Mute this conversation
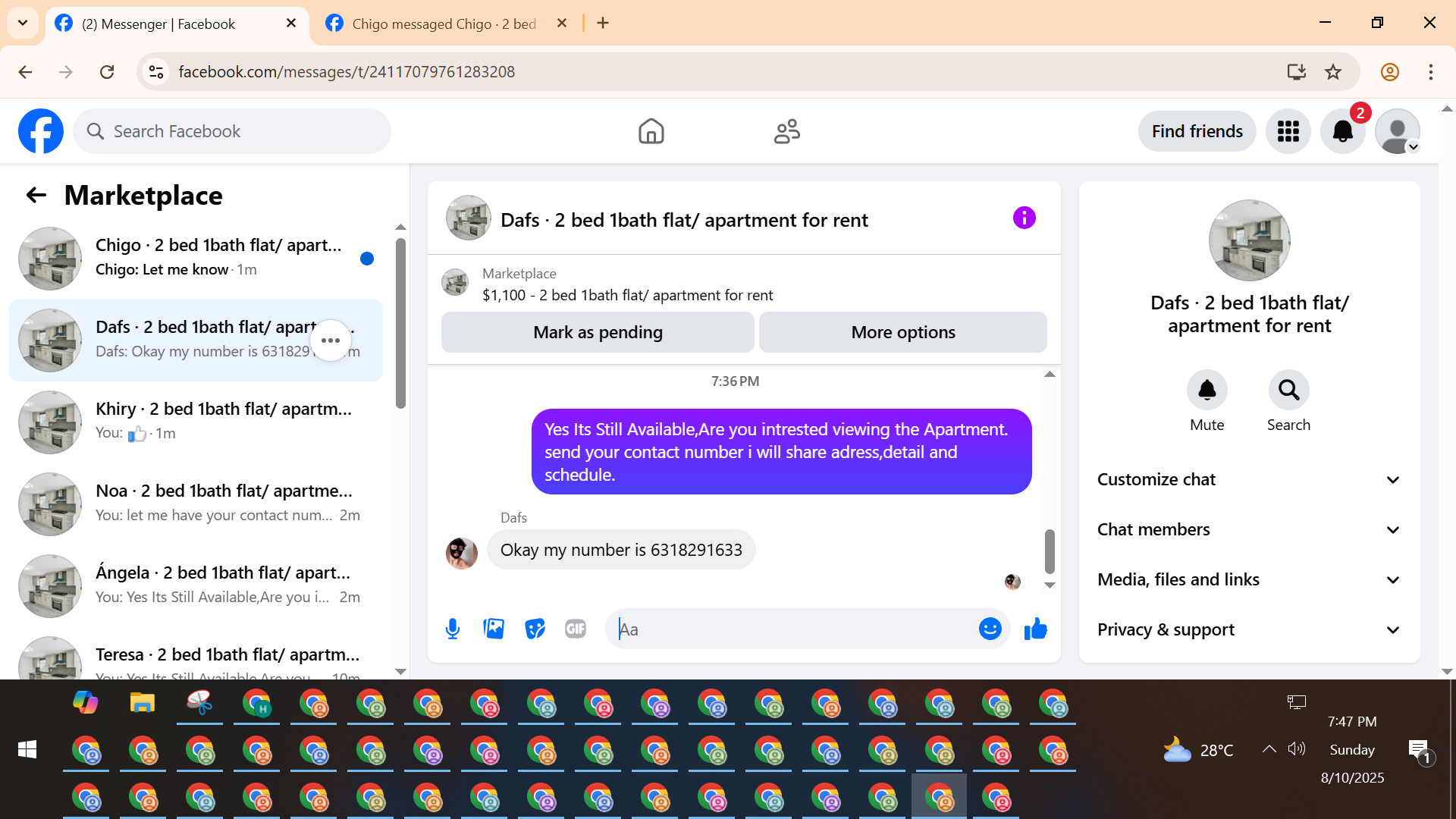The width and height of the screenshot is (1456, 819). (1207, 391)
